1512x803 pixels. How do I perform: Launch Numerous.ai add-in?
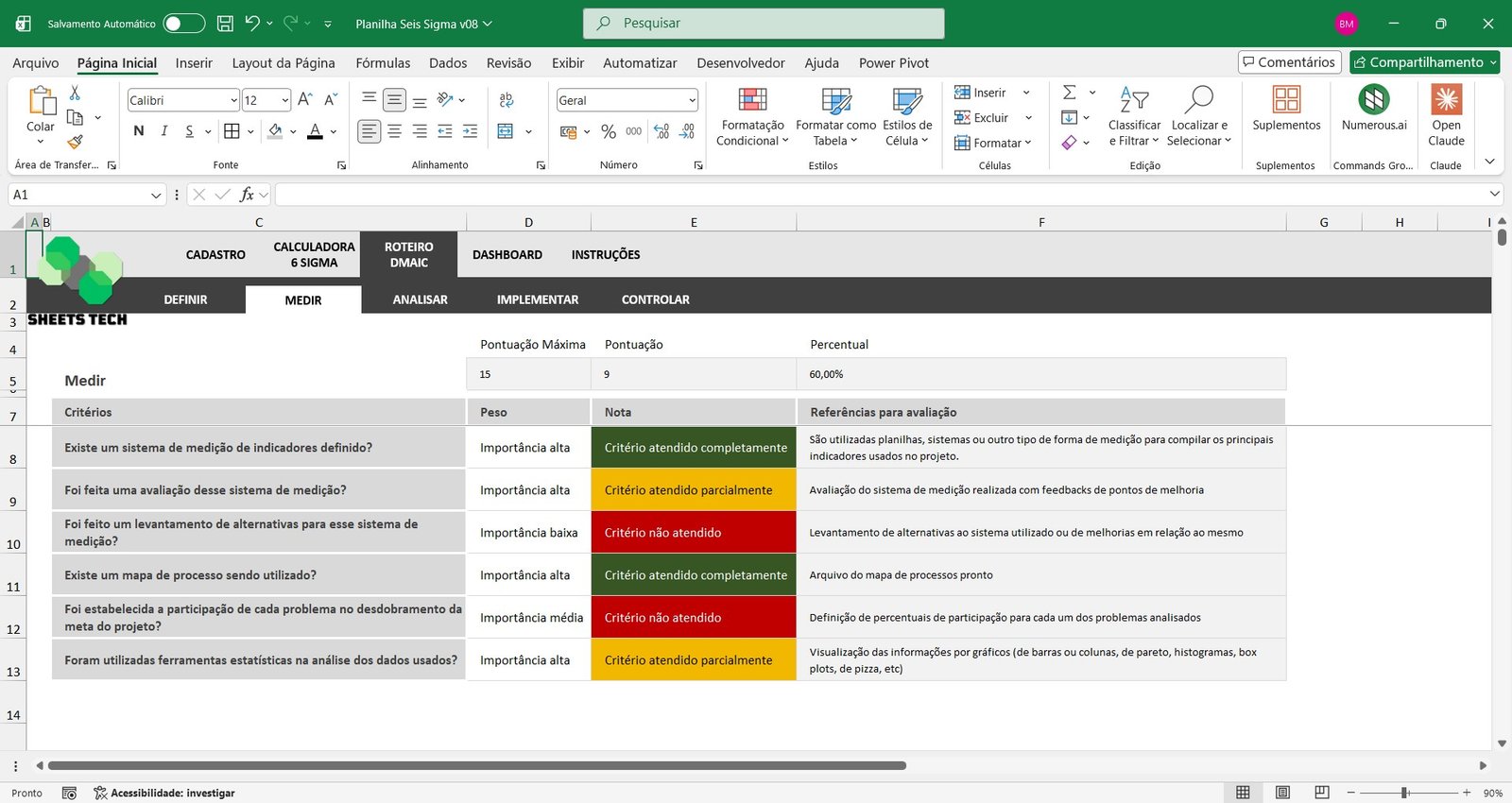pos(1374,109)
